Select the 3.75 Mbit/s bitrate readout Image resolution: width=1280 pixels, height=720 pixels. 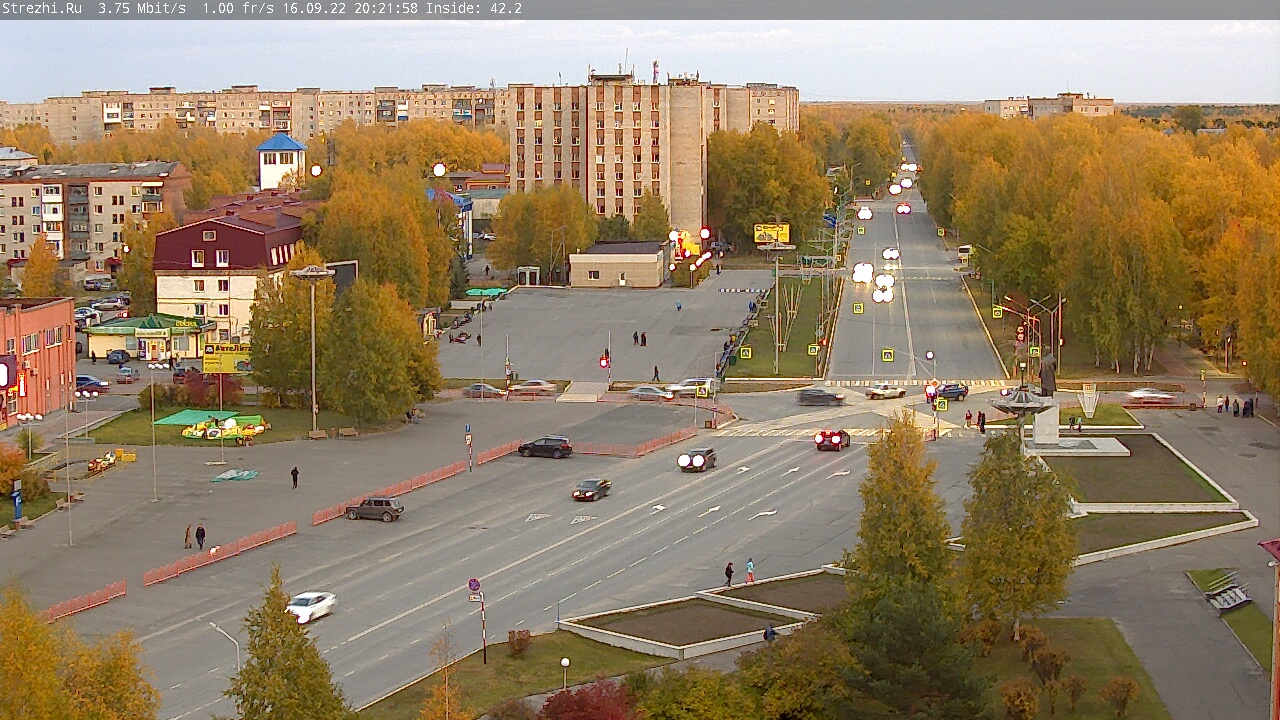[142, 8]
